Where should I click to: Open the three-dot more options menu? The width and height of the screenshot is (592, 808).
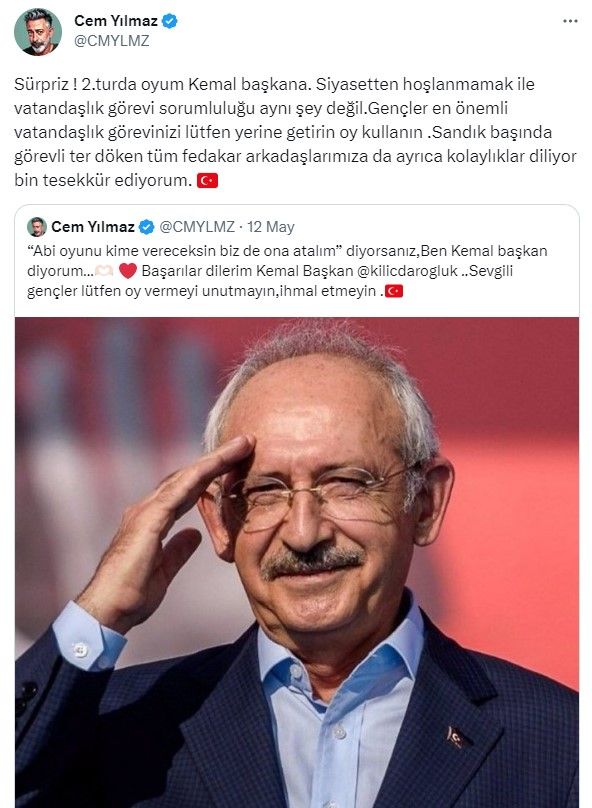click(570, 21)
